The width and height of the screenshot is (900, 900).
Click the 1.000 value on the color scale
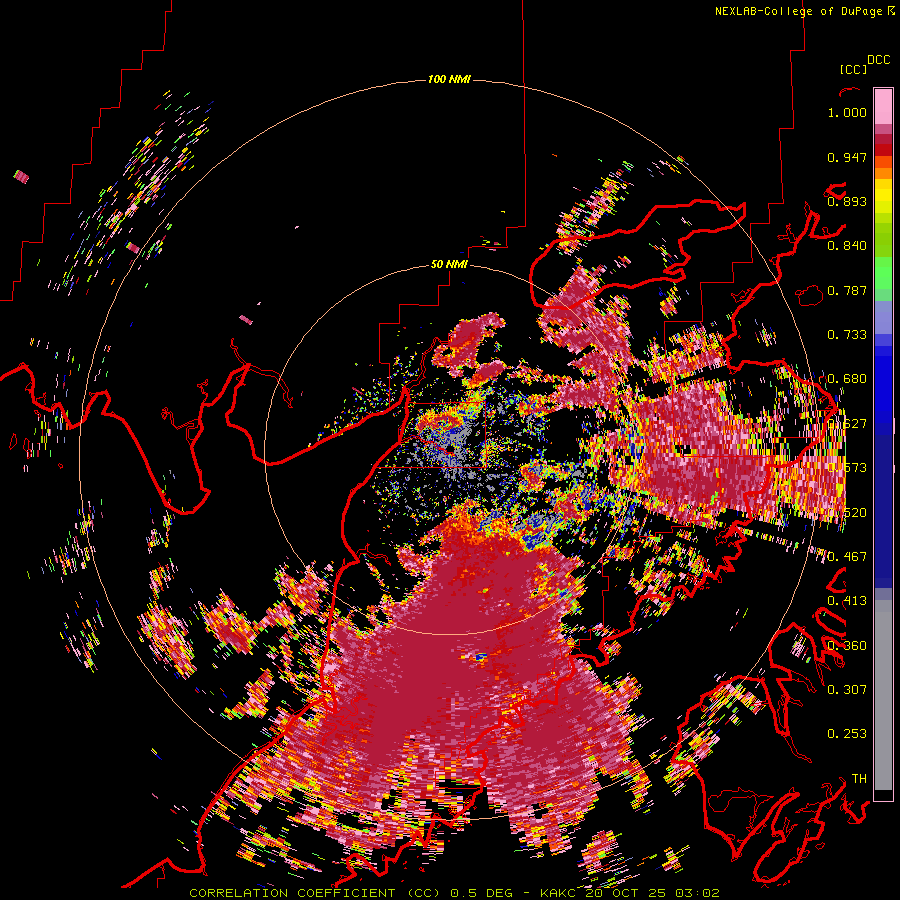(847, 112)
